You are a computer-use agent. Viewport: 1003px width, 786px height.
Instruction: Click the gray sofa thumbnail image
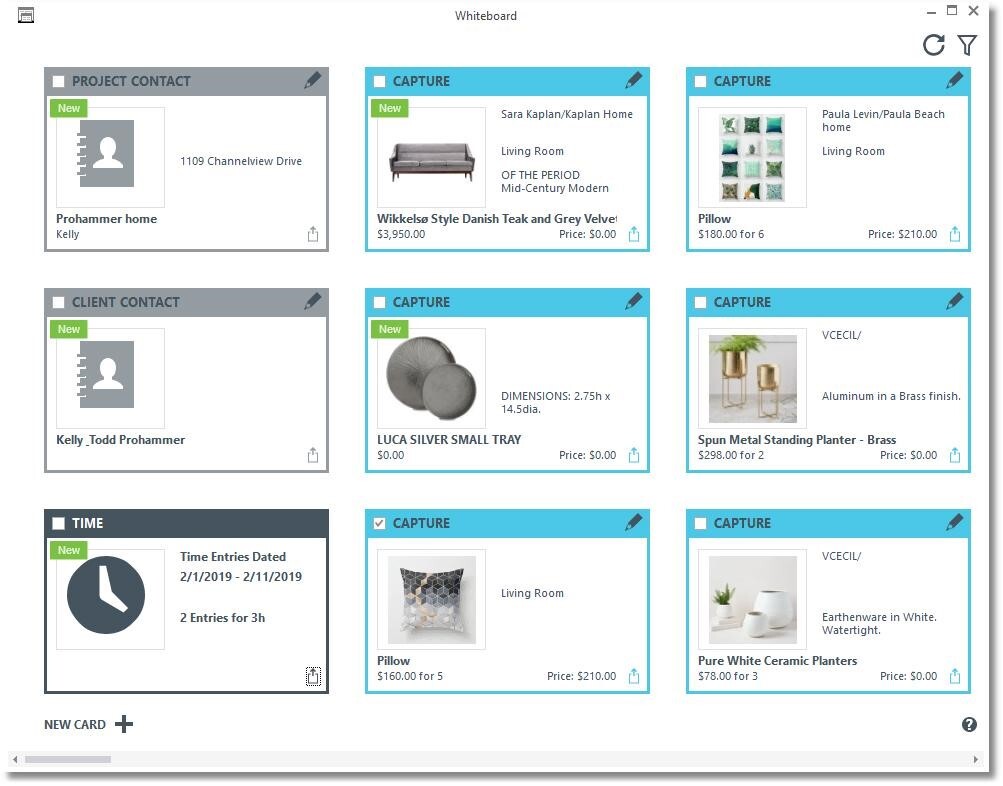click(x=431, y=158)
